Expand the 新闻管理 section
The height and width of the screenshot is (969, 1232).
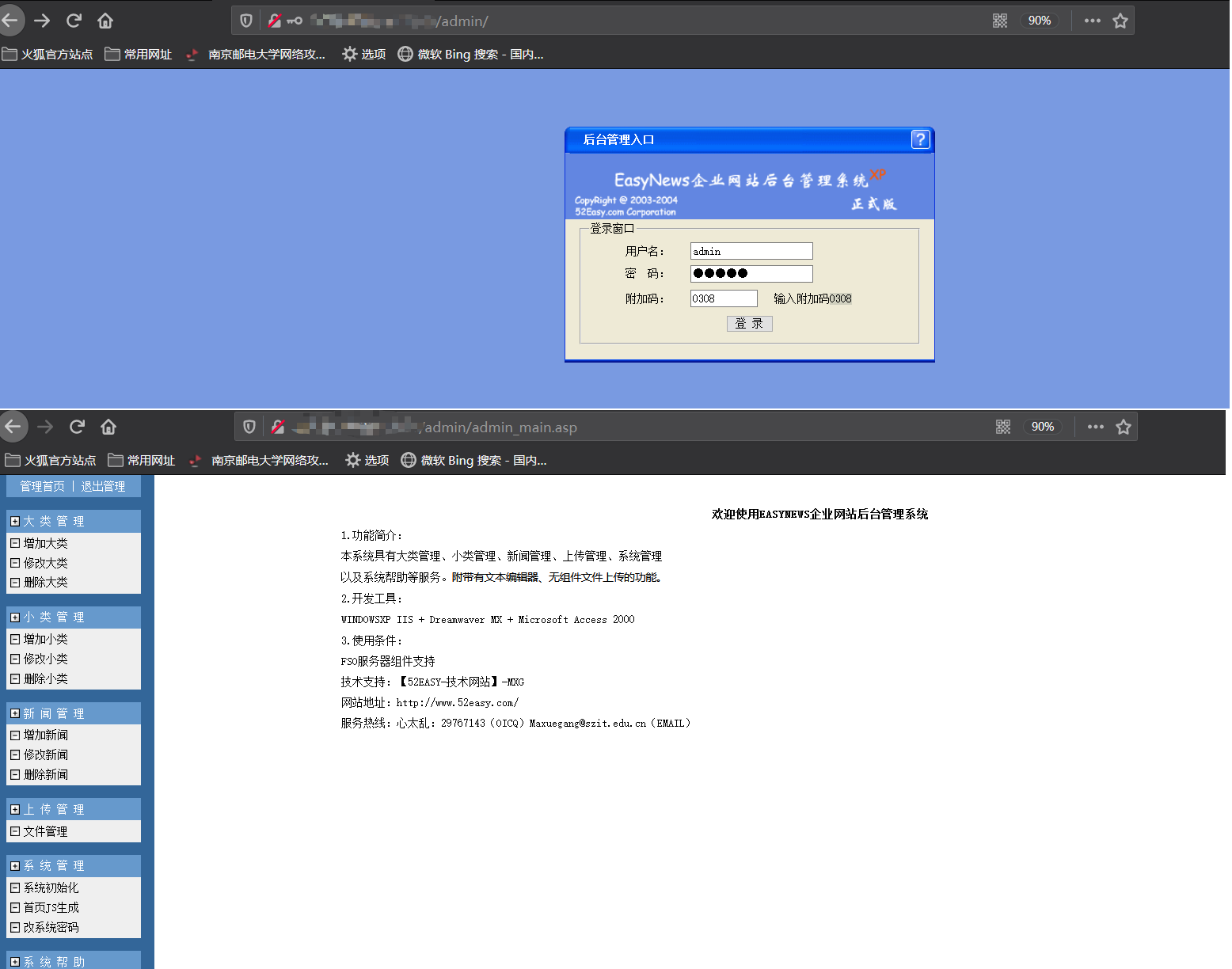pos(15,713)
